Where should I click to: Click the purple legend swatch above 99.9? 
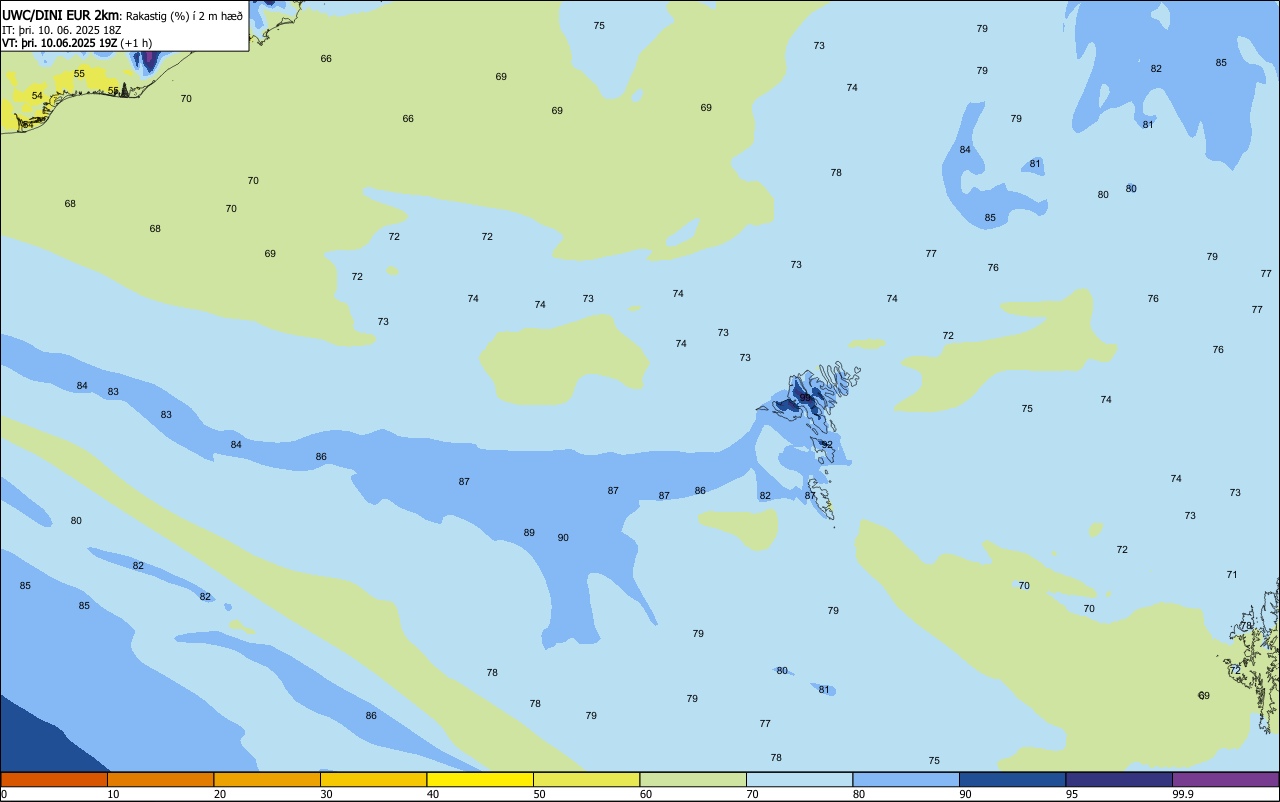point(1226,779)
